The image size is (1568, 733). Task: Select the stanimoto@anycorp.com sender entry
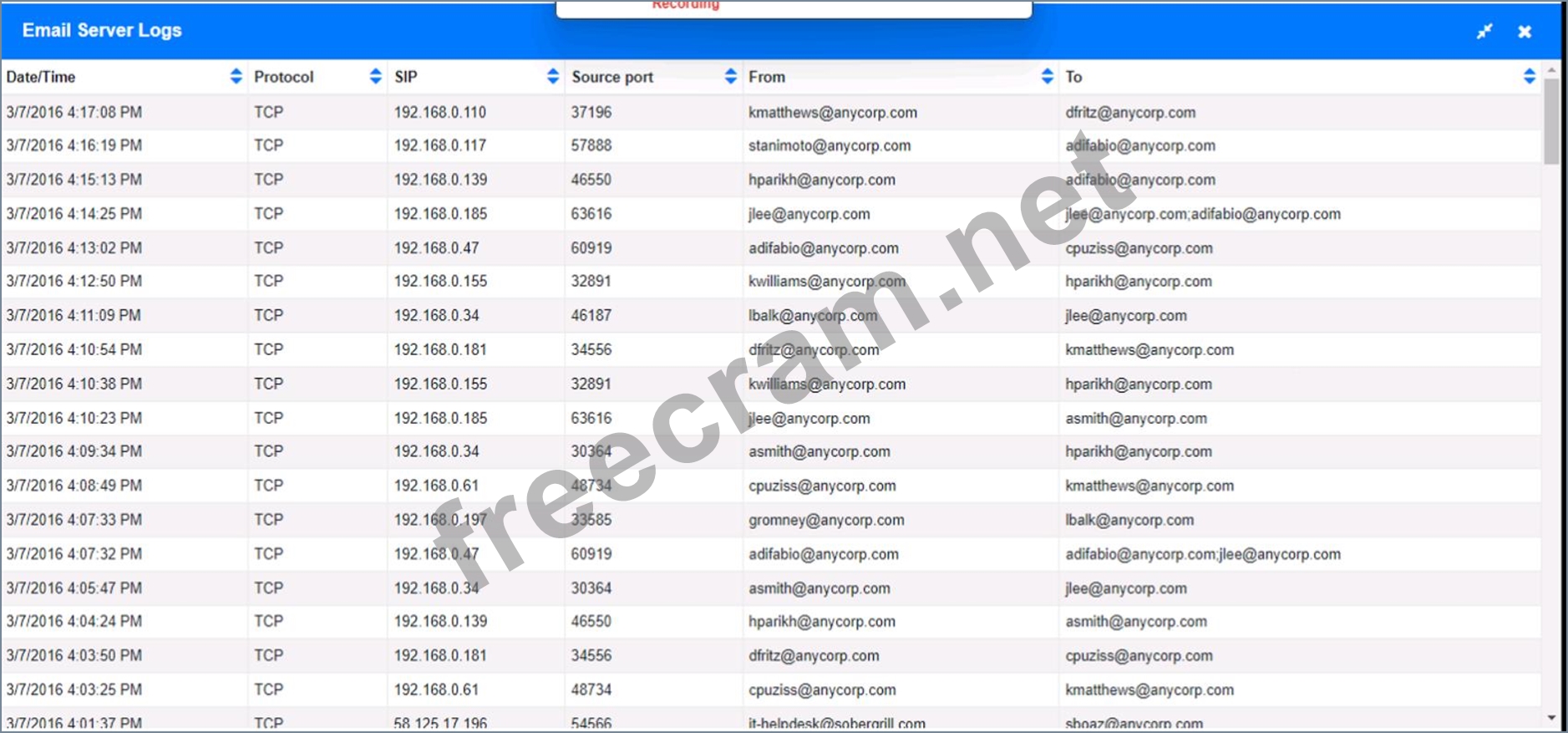(x=829, y=145)
